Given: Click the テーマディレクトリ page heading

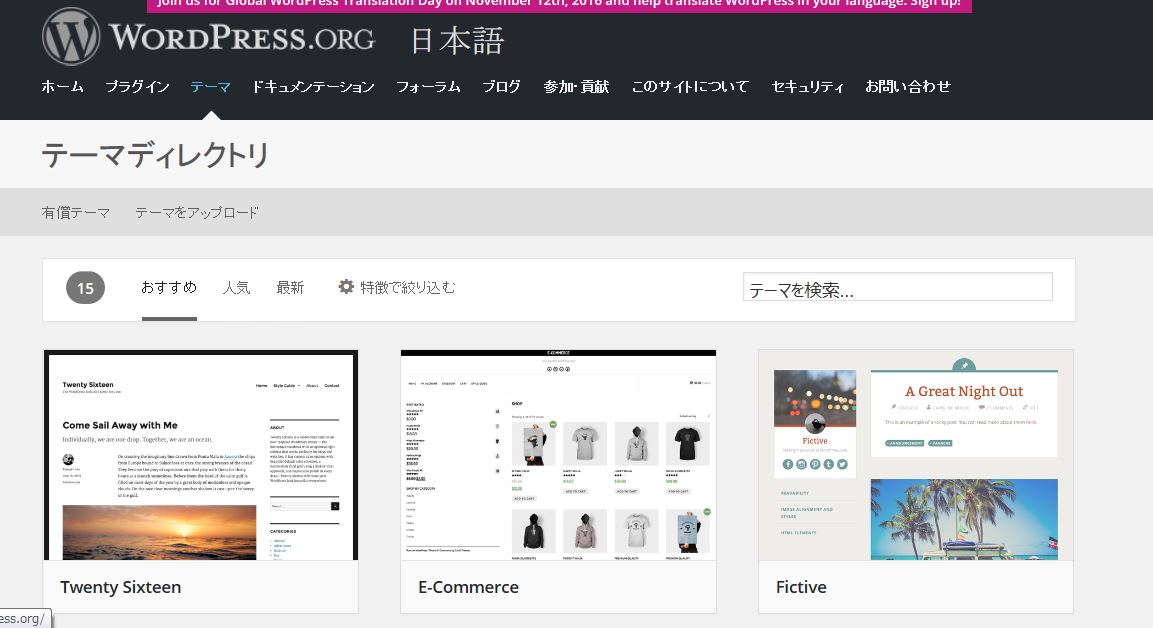Looking at the screenshot, I should [x=155, y=154].
